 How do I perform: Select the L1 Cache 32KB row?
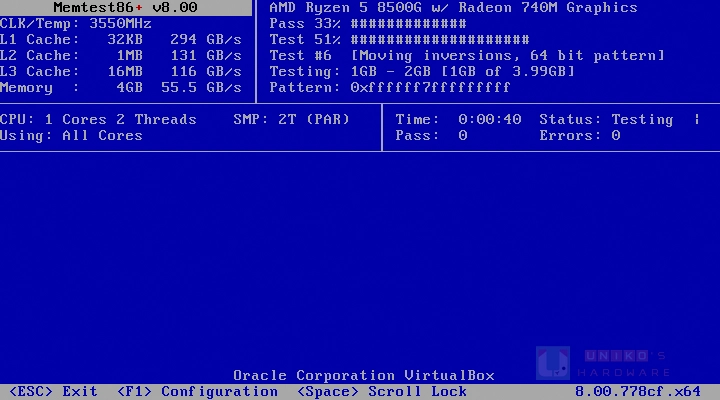pyautogui.click(x=121, y=39)
